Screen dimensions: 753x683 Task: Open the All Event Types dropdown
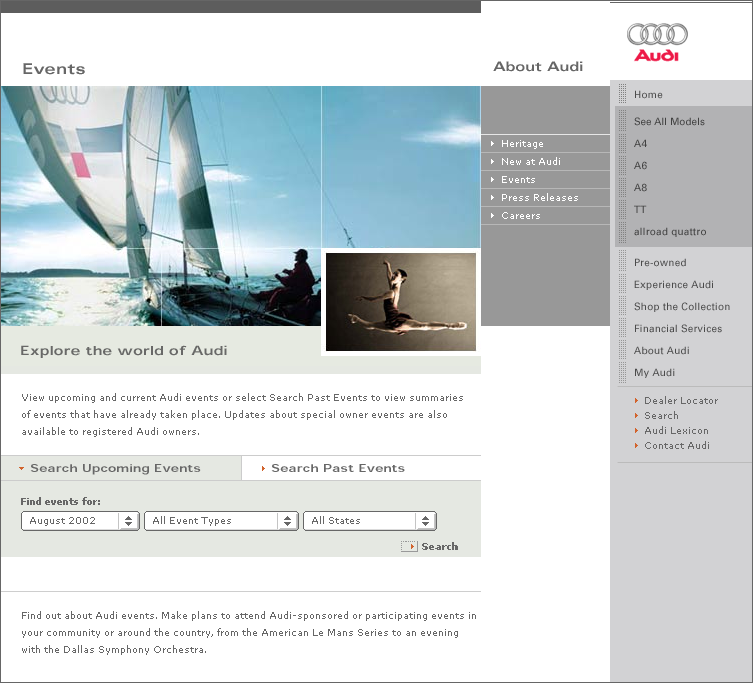[x=221, y=521]
